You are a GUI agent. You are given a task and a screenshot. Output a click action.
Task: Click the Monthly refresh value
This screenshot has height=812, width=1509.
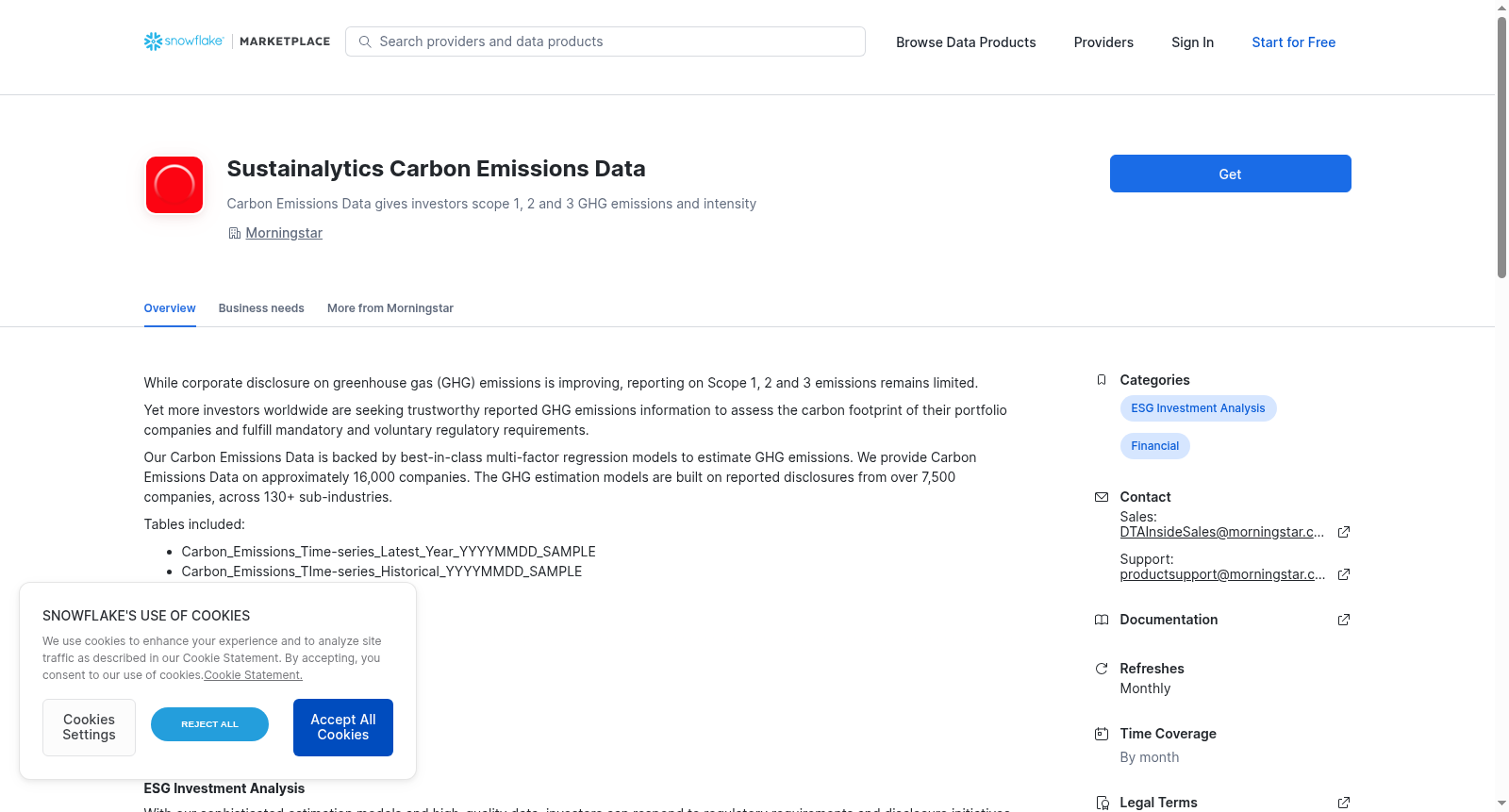[1145, 688]
